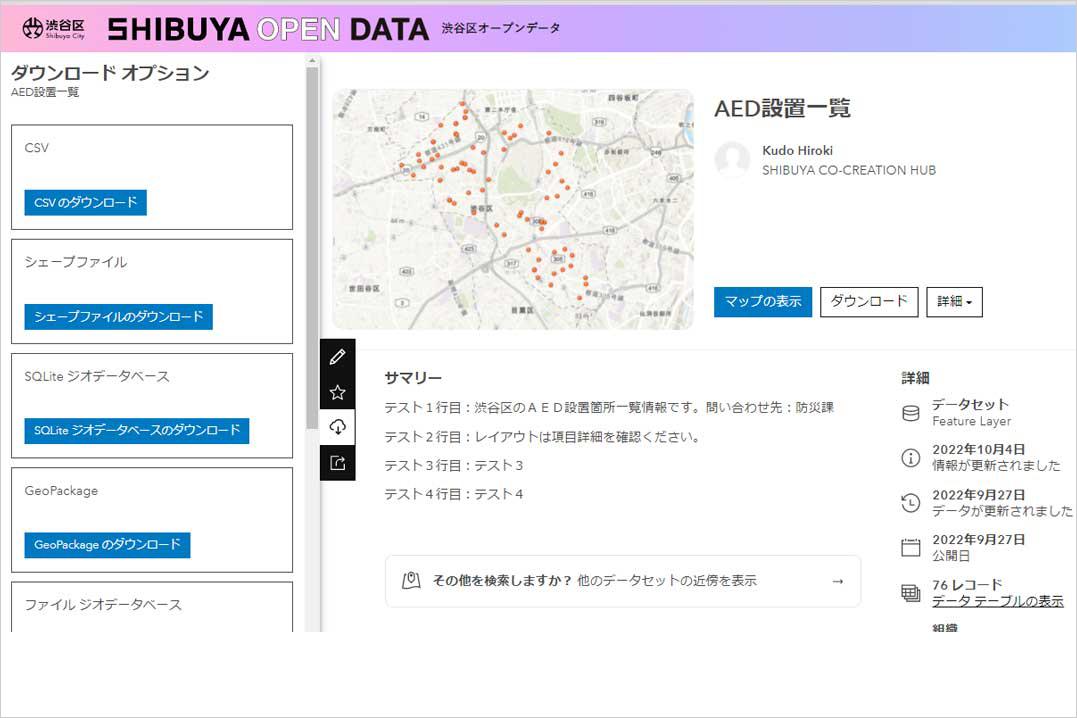Download the GeoPackage file
The width and height of the screenshot is (1077, 718).
pos(107,545)
